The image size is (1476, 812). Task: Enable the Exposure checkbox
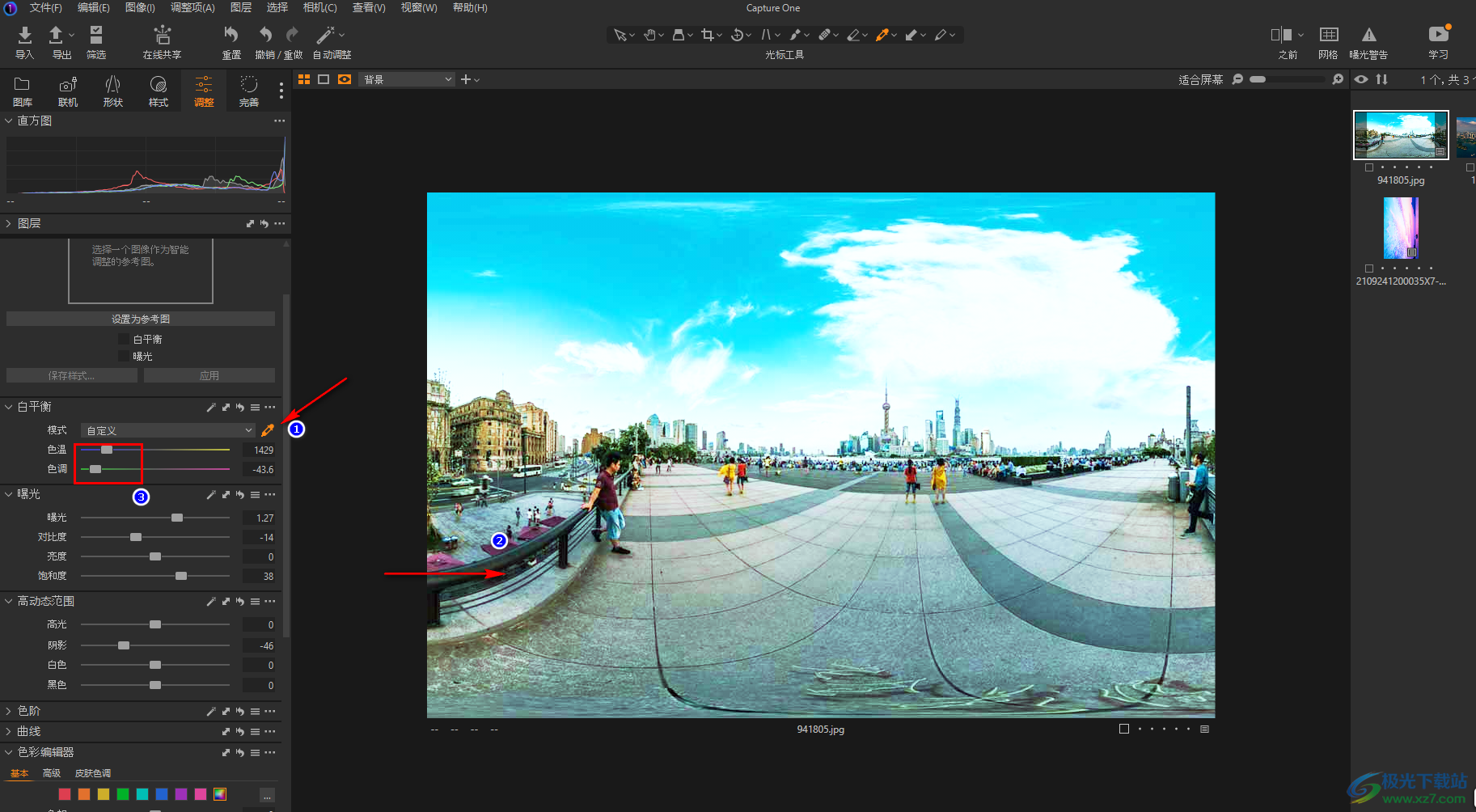124,357
